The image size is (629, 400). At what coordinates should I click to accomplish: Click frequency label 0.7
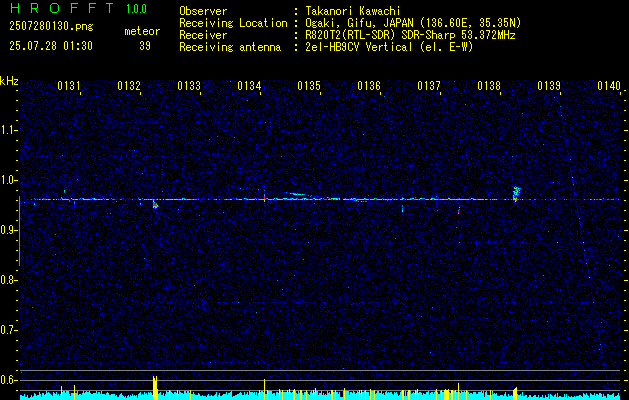[x=8, y=330]
